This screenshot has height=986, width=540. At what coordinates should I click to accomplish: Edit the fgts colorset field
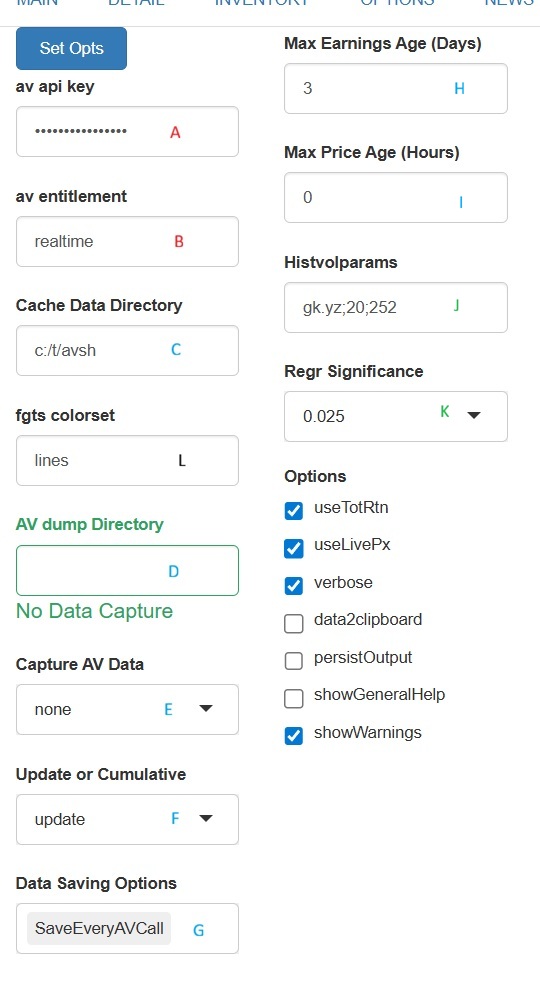(x=127, y=460)
